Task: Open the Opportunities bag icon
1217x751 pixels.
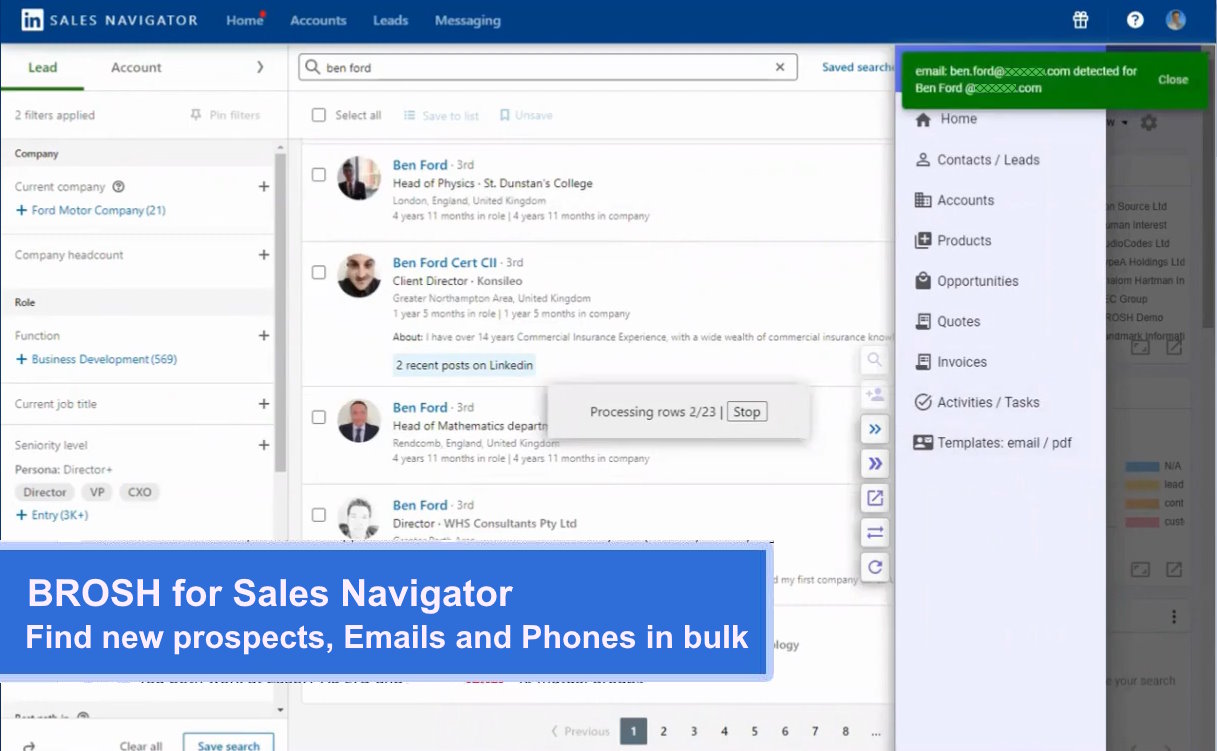Action: pyautogui.click(x=923, y=281)
